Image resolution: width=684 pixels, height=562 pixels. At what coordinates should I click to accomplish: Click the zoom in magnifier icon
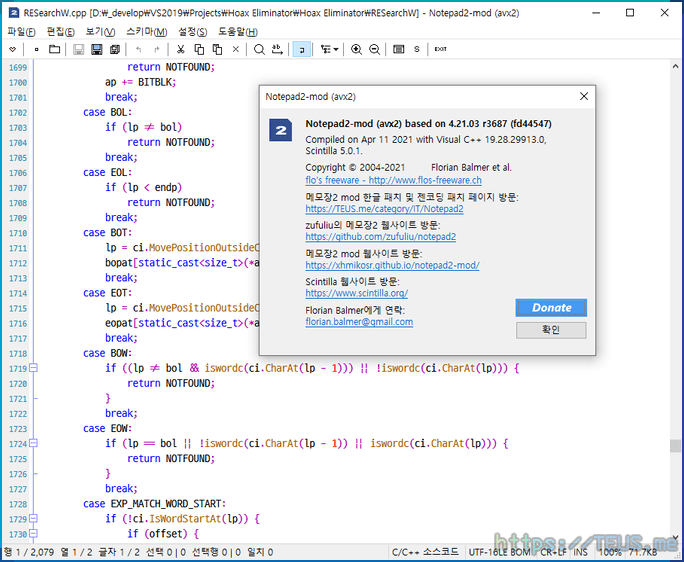click(x=356, y=49)
